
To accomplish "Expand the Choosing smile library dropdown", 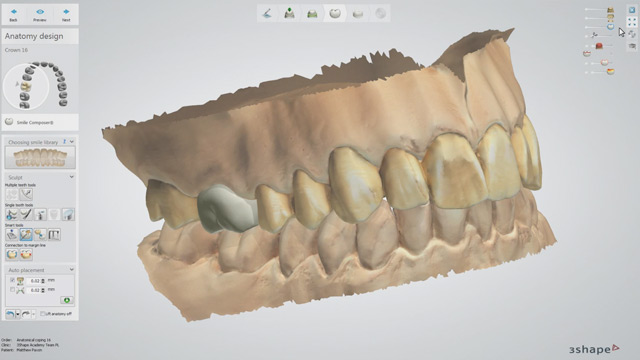I will (x=72, y=142).
